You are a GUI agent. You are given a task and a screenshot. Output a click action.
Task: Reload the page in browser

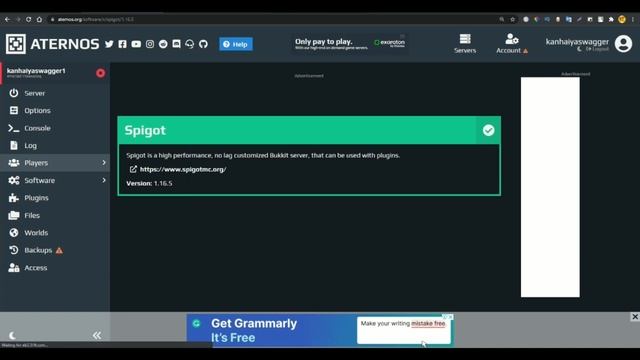[x=29, y=19]
